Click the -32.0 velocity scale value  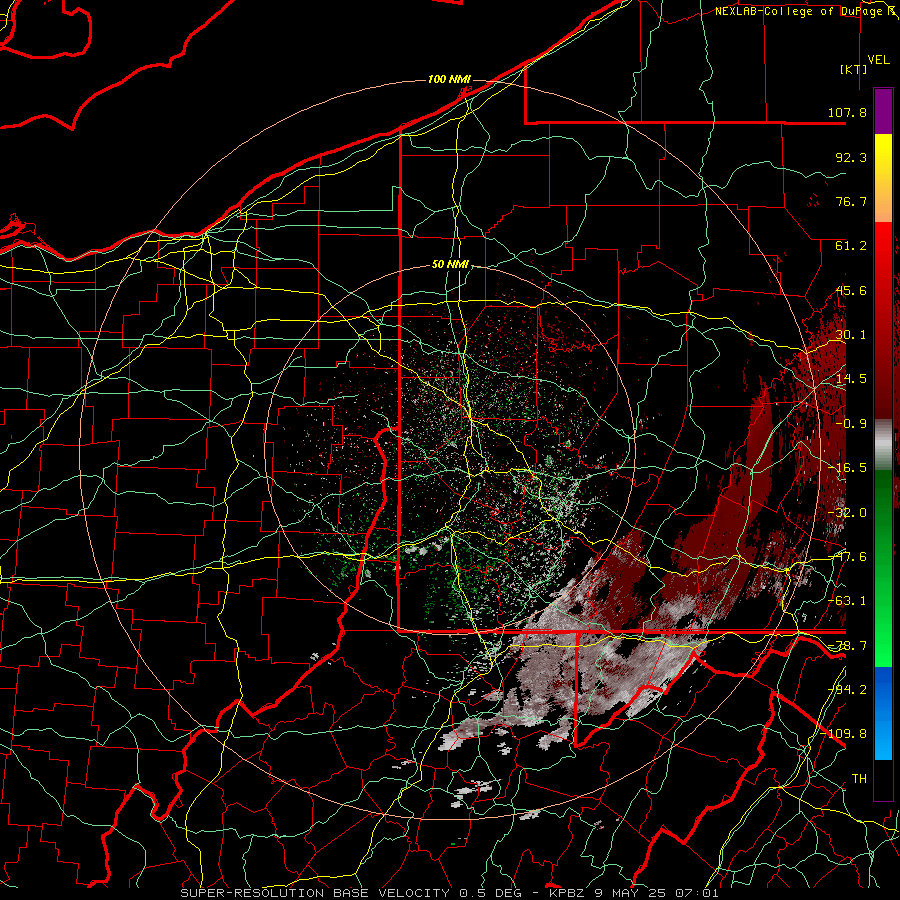[847, 513]
